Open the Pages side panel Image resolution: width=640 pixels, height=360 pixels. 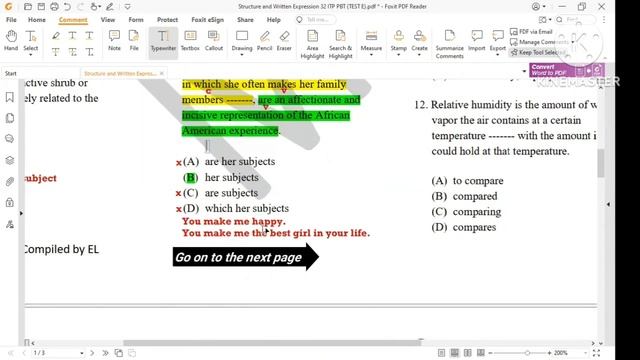pos(10,118)
